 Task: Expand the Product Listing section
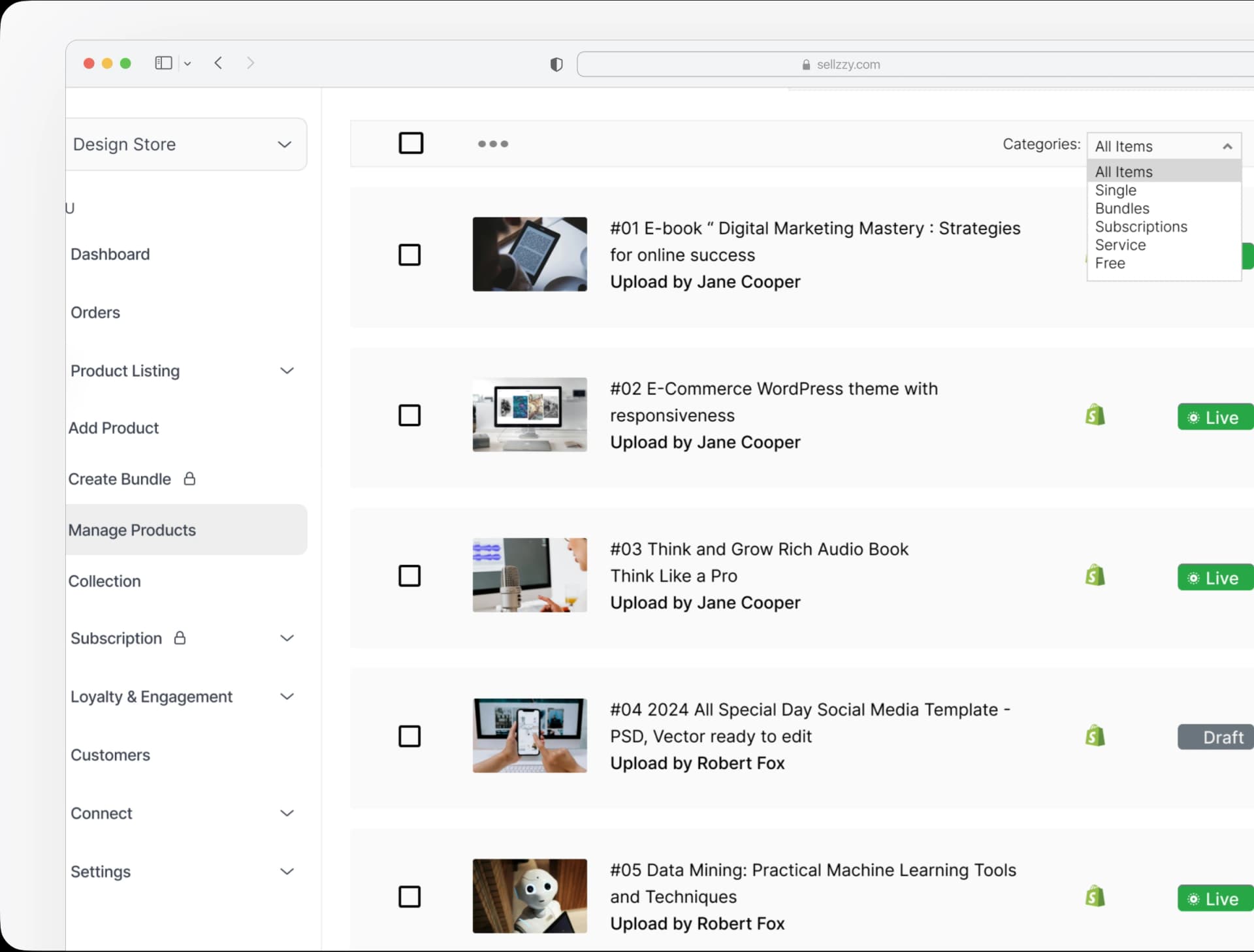287,371
